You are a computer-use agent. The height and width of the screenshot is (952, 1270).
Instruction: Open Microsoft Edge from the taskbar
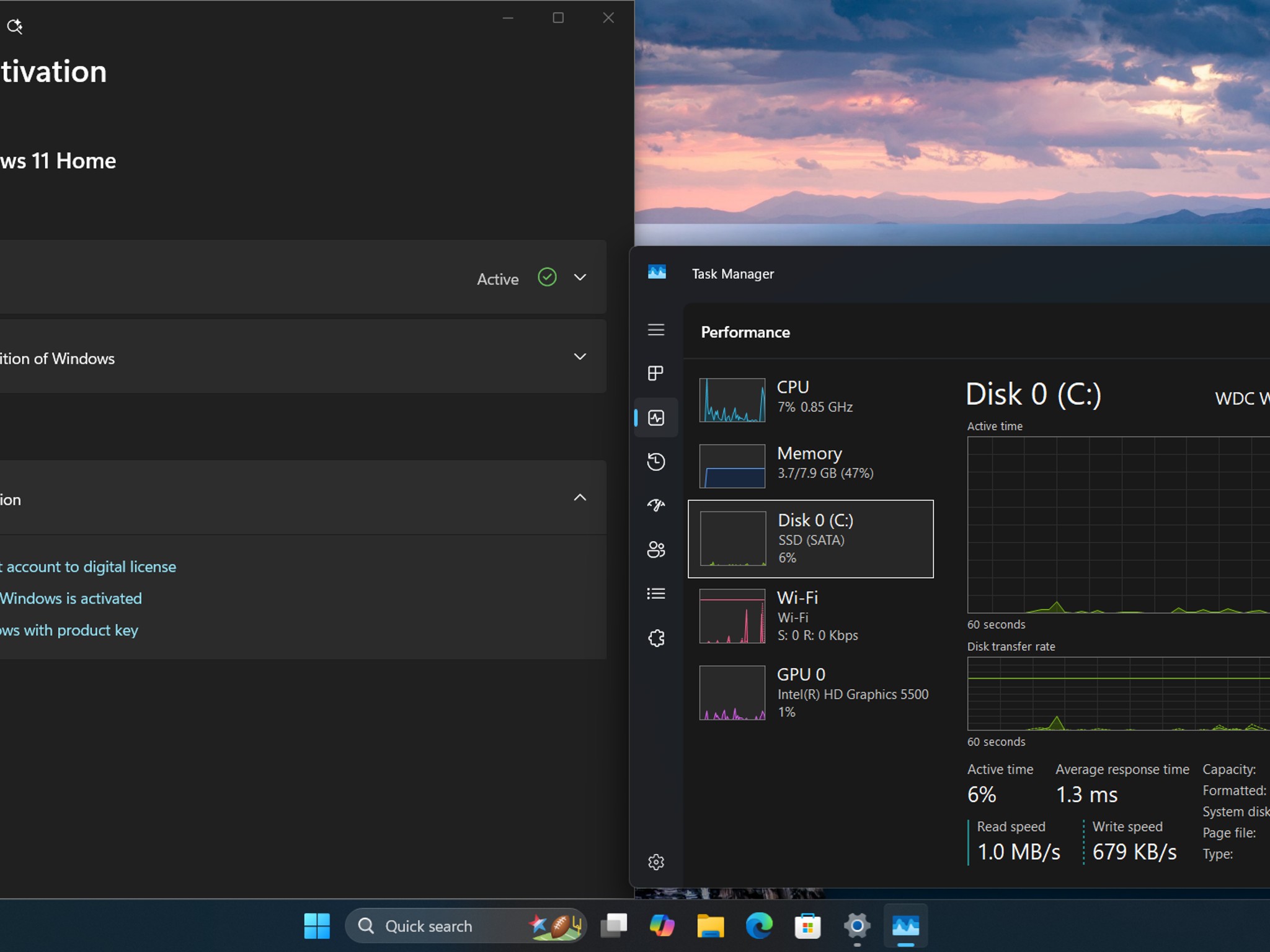pos(759,926)
